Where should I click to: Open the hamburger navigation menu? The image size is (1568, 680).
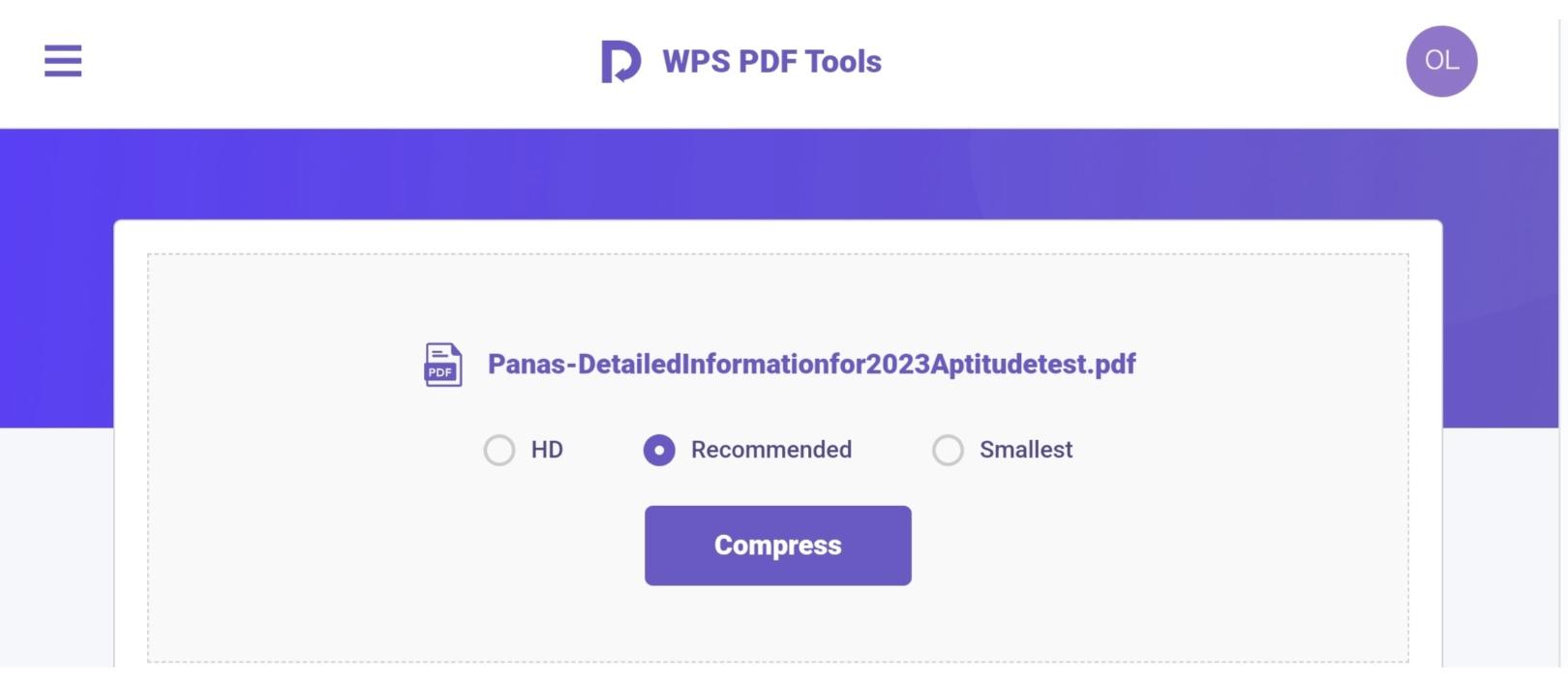point(63,61)
